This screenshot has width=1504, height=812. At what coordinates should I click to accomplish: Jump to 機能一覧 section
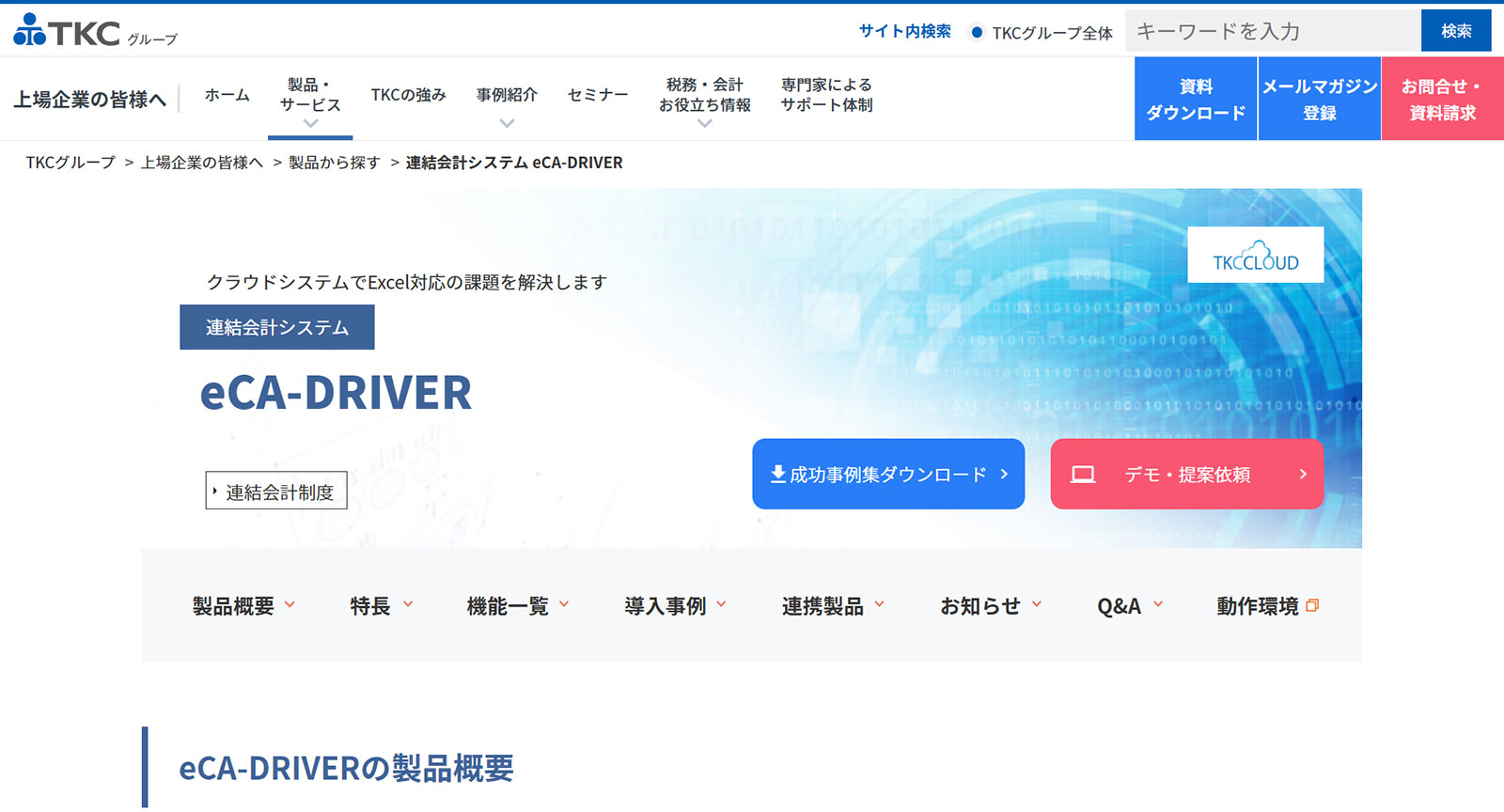point(508,606)
